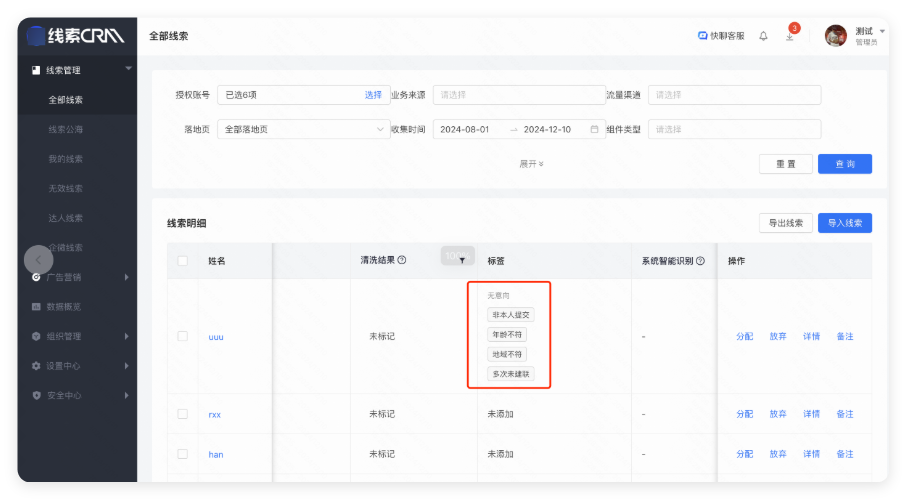The image size is (906, 499).
Task: Click 详情 in the uuu row
Action: 811,336
